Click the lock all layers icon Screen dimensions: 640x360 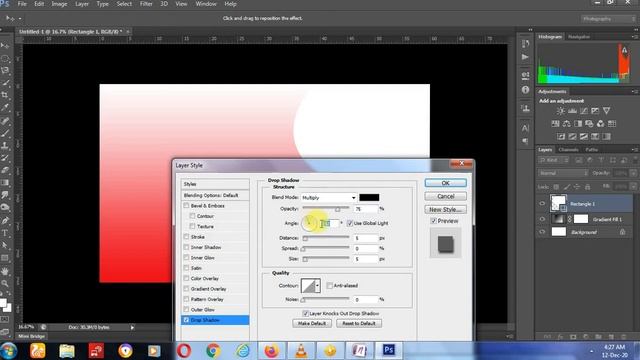tap(587, 187)
